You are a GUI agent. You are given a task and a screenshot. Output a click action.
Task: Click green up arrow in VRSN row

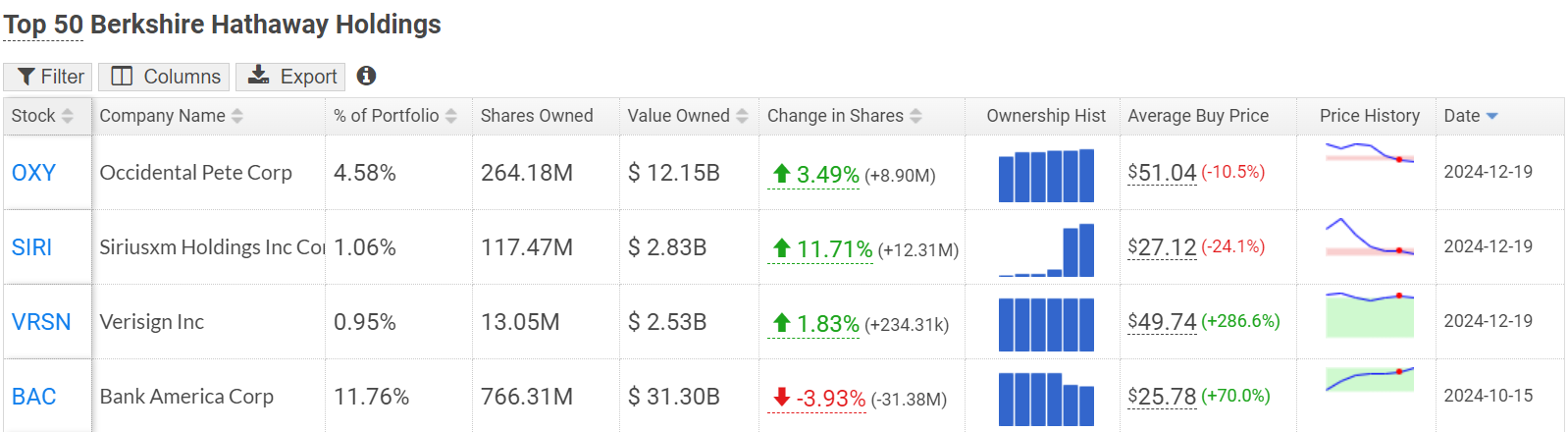781,323
